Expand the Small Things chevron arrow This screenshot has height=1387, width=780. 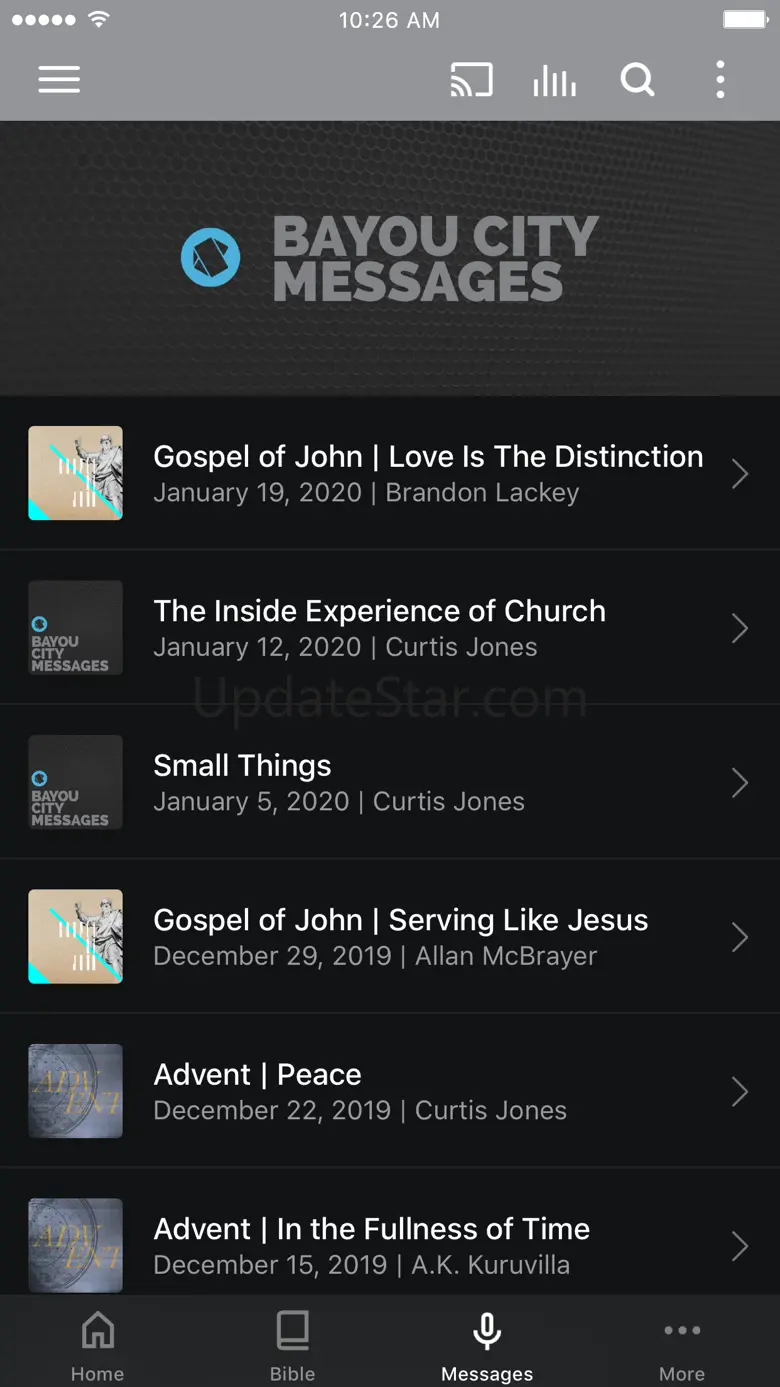(740, 783)
